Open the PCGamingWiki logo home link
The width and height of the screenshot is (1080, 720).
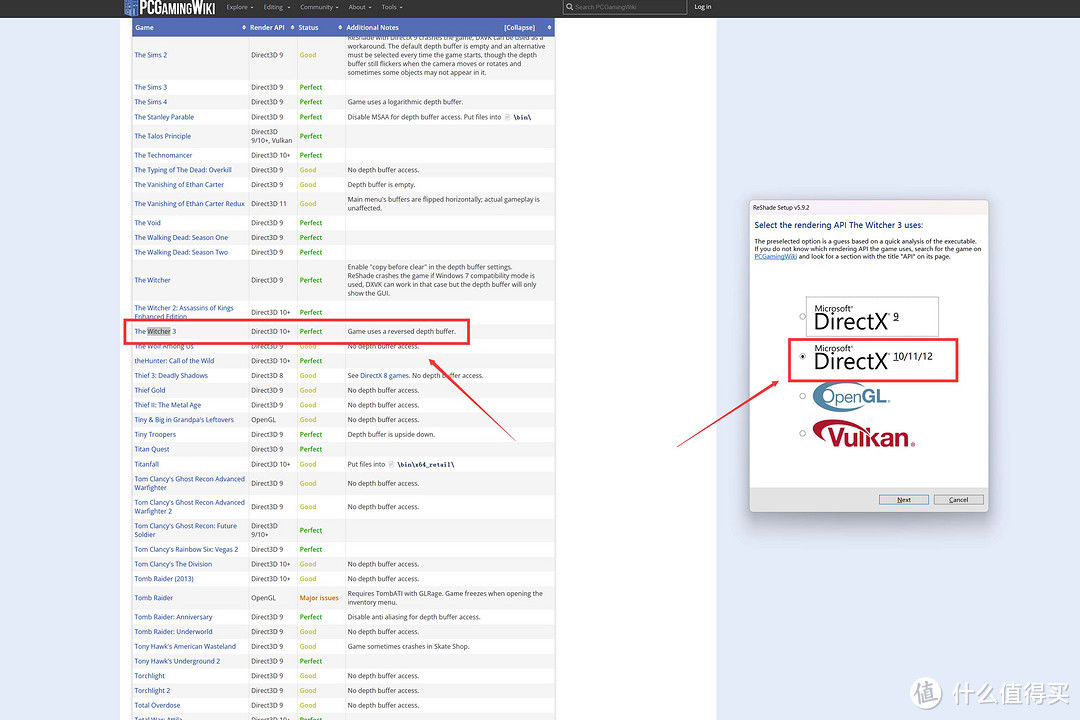point(170,8)
